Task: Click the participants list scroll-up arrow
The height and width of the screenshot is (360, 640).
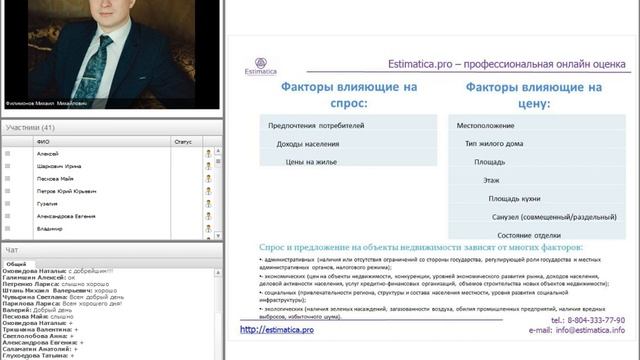Action: [x=218, y=151]
